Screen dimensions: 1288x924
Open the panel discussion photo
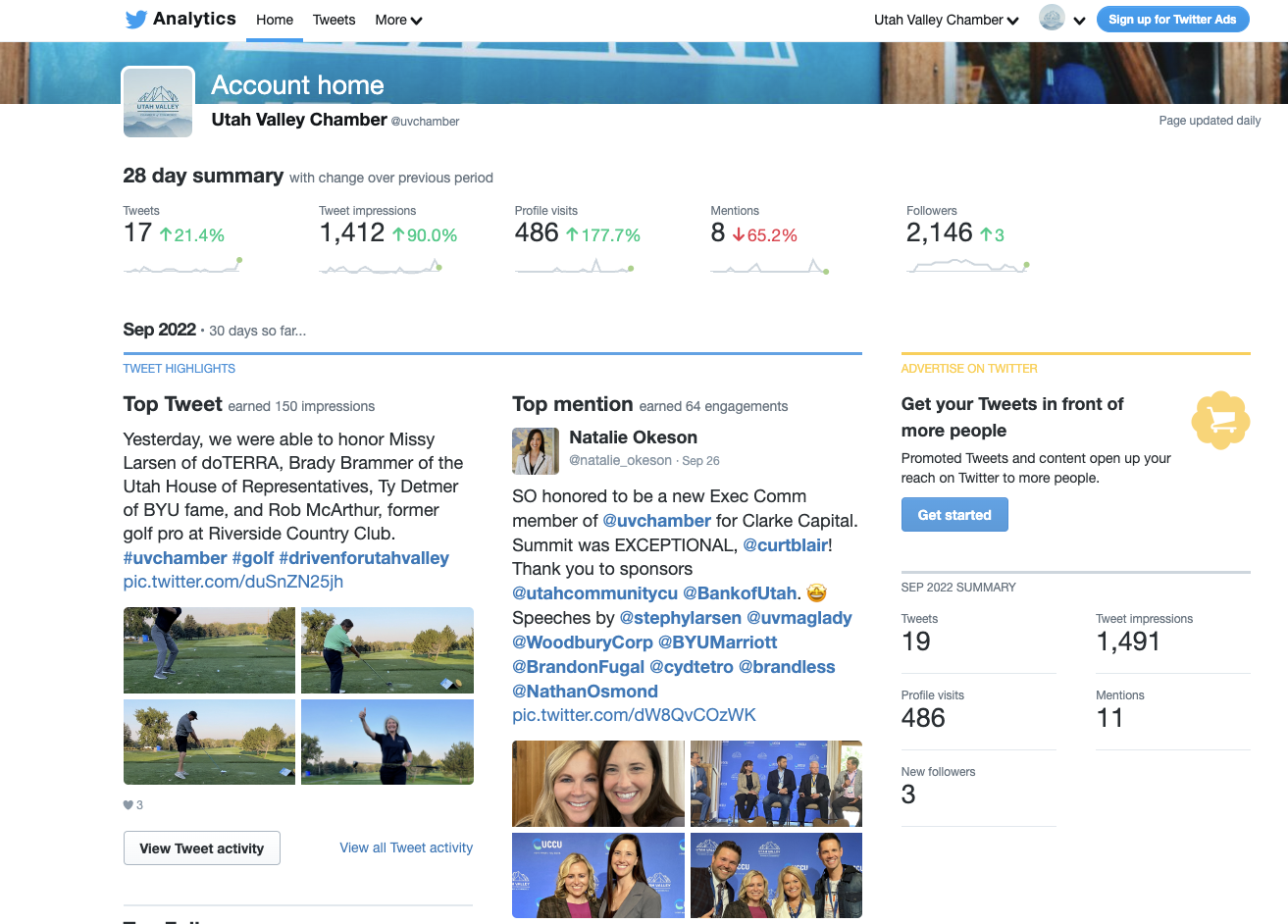coord(776,784)
